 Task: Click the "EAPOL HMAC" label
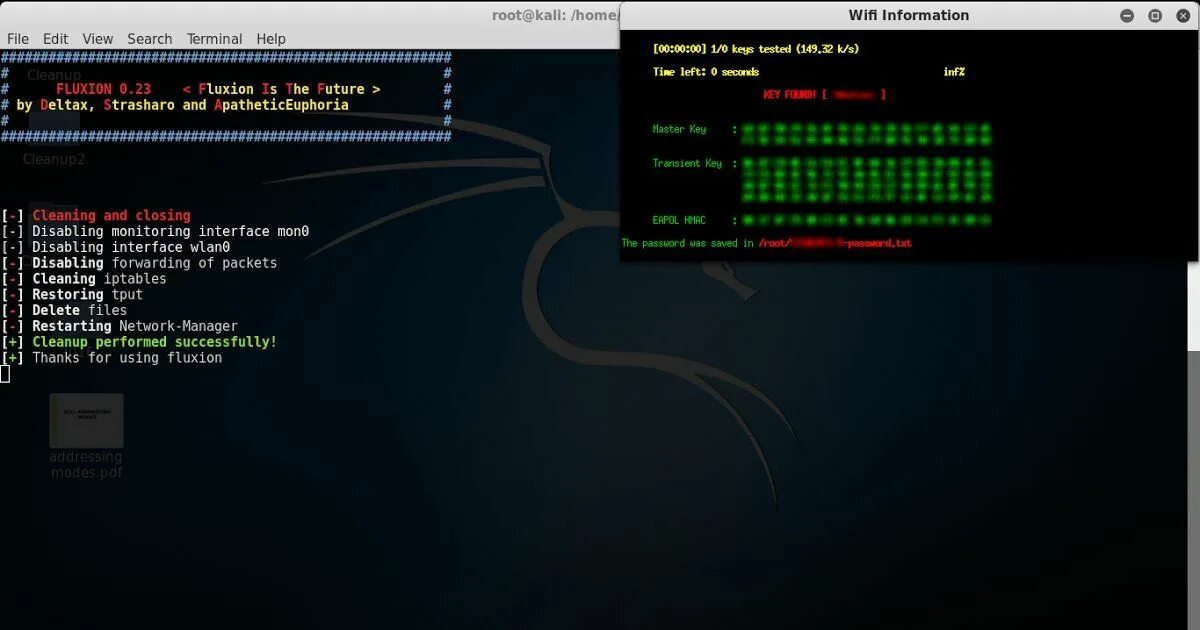pos(679,220)
